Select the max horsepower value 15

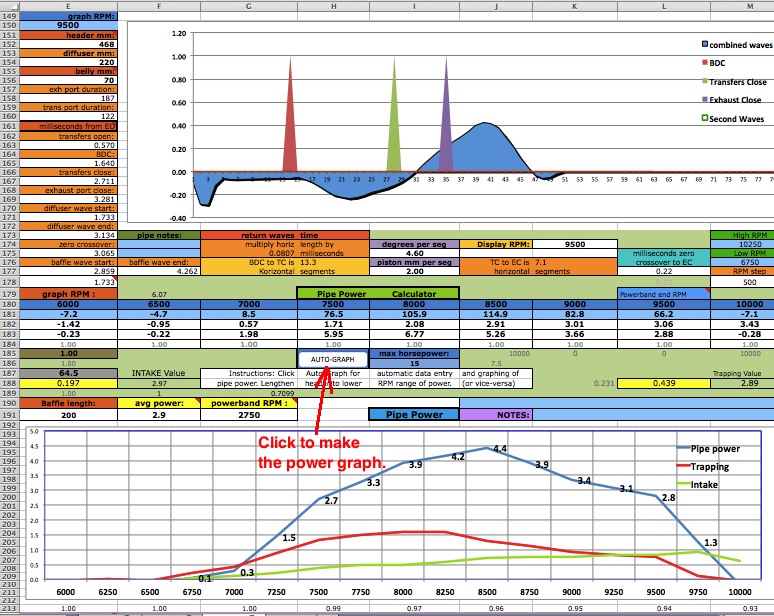pos(414,363)
